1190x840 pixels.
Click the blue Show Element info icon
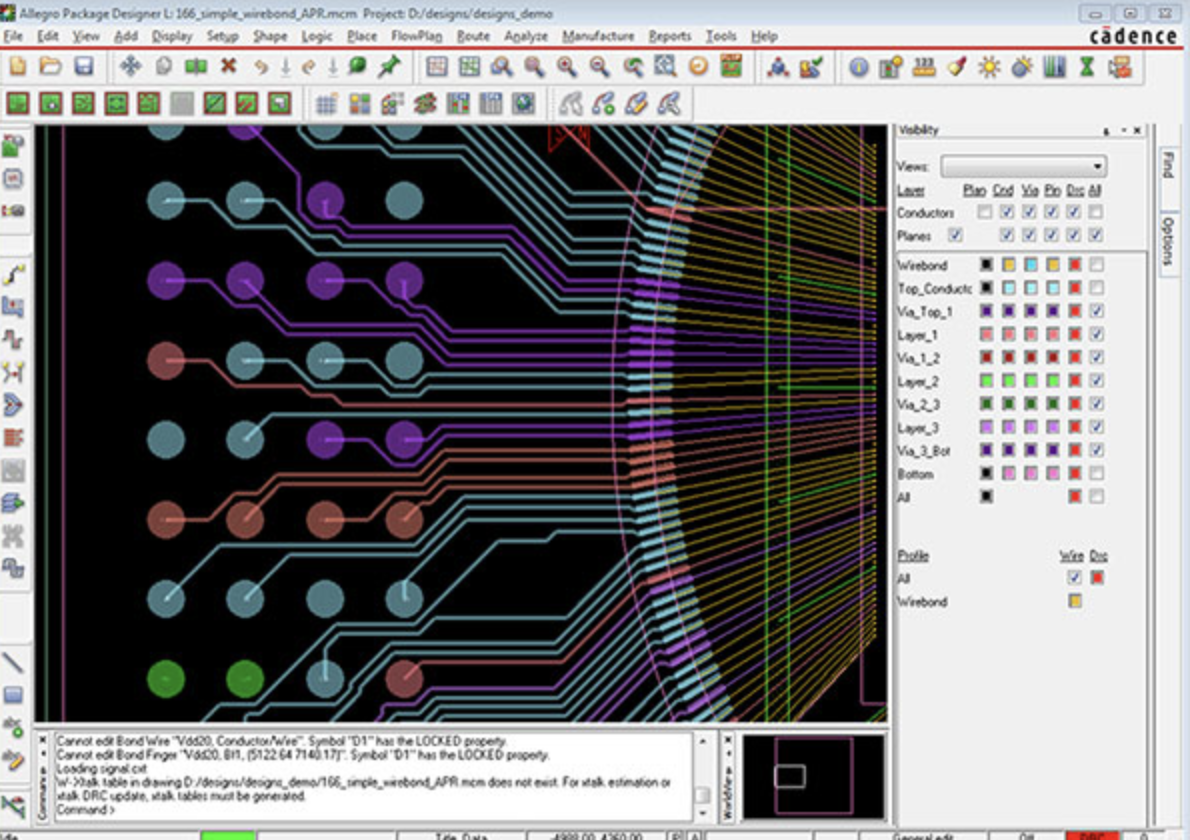(858, 67)
